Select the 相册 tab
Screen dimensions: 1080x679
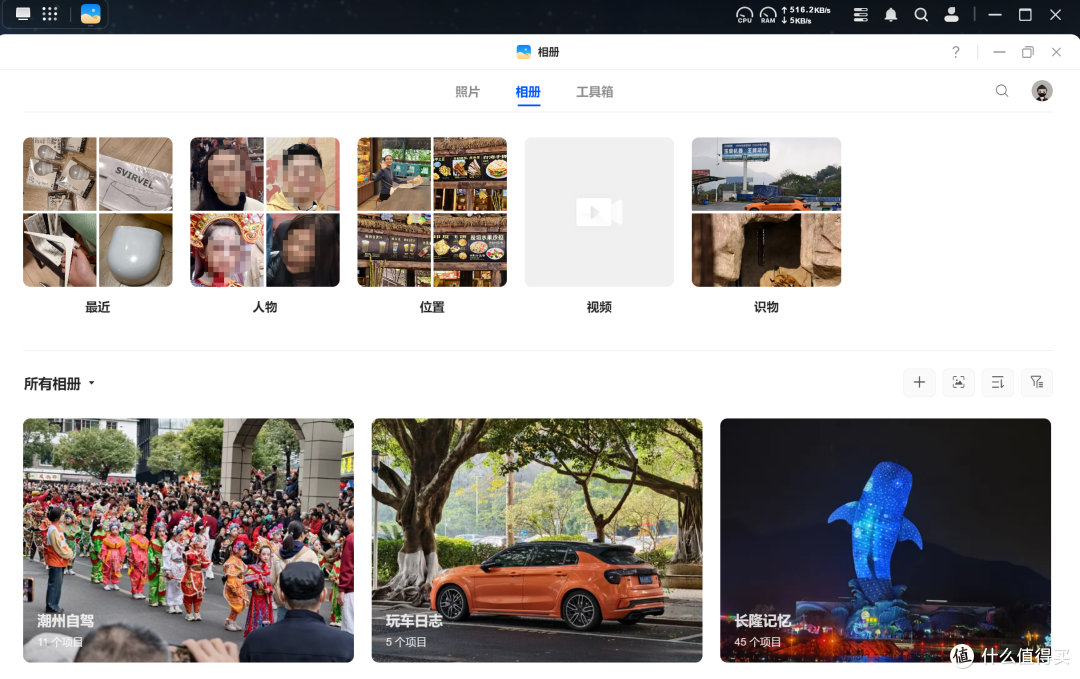(528, 92)
